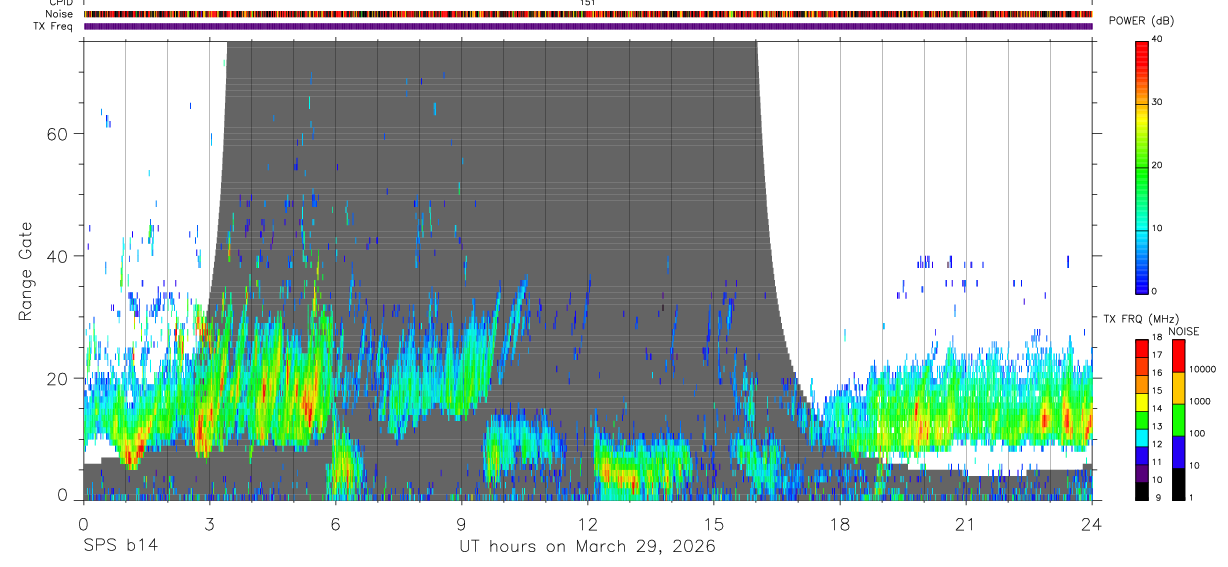
Task: Click the 100 label on NOISE colorbar
Action: [x=1197, y=433]
